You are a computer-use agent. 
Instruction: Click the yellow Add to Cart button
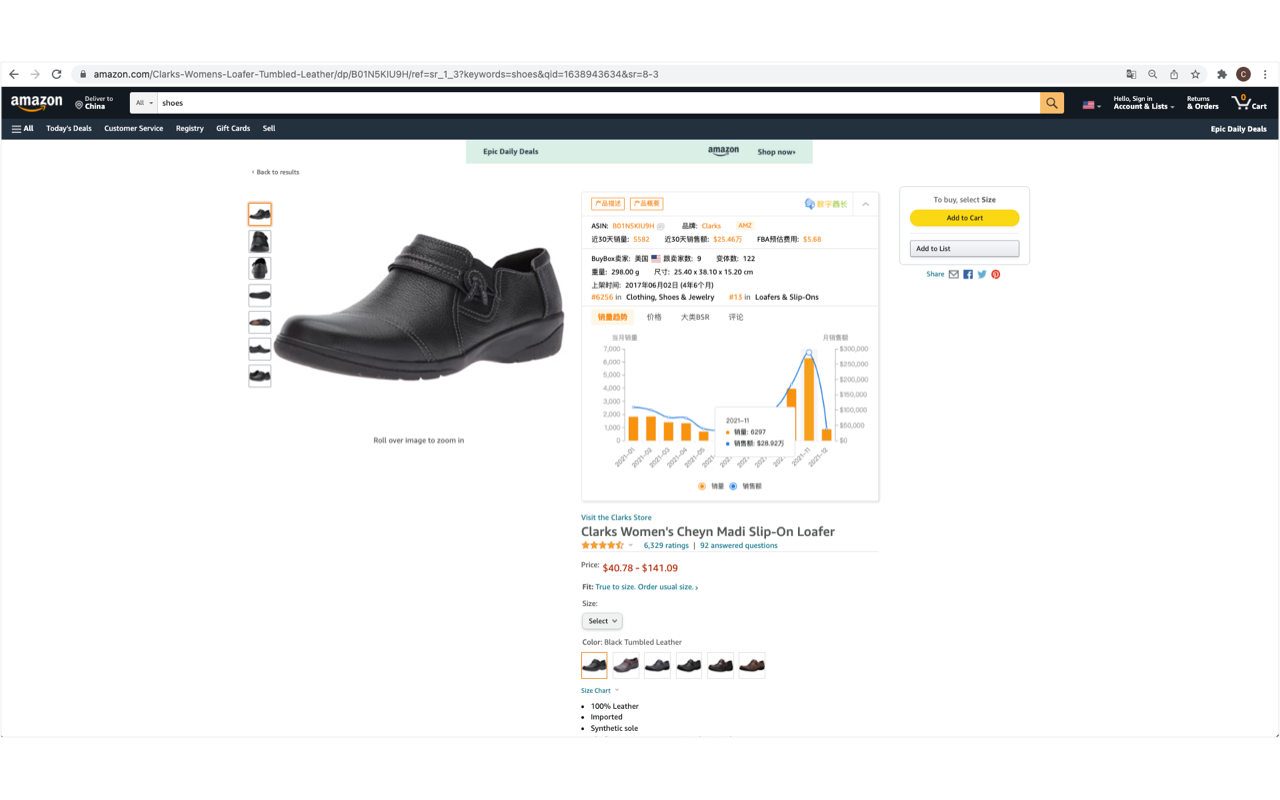point(964,218)
